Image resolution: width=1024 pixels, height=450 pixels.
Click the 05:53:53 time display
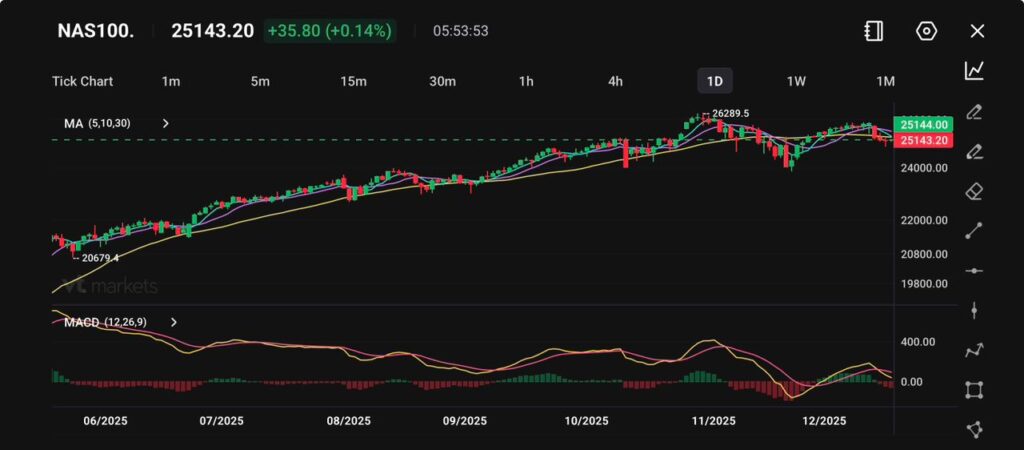[460, 31]
